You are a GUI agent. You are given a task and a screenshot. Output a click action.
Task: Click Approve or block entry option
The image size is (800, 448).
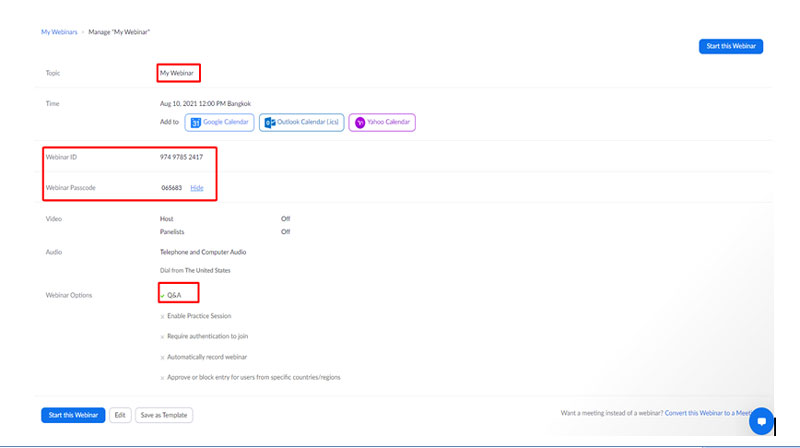point(254,377)
